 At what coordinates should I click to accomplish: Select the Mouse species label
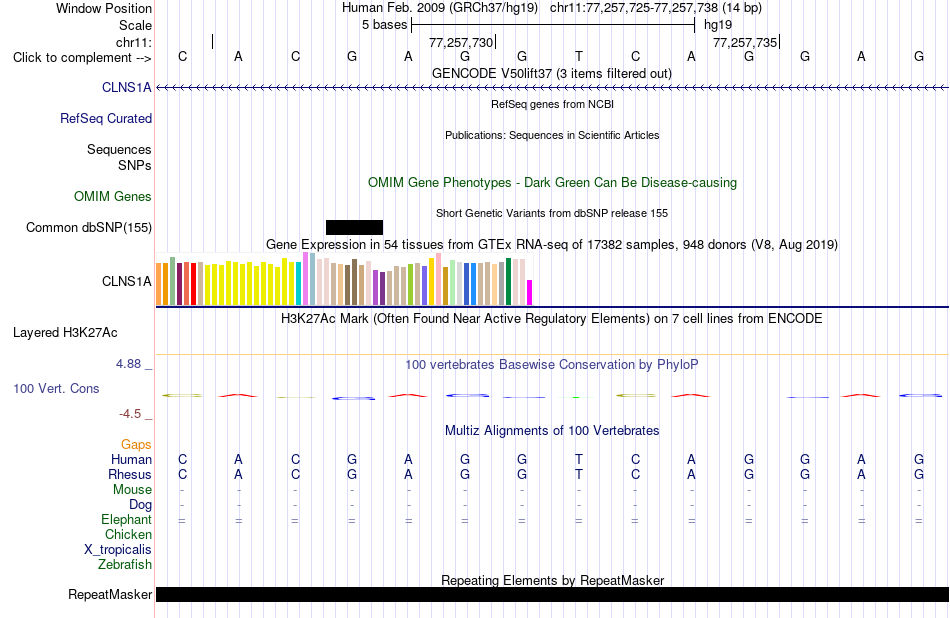coord(133,490)
